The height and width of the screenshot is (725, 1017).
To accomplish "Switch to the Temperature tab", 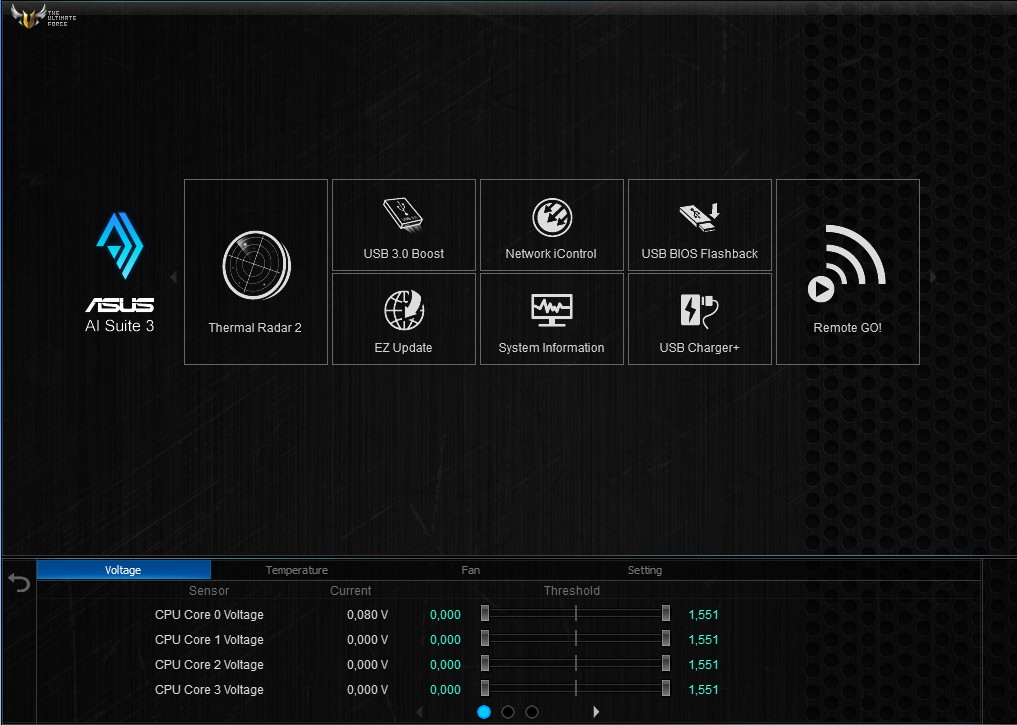I will click(296, 570).
